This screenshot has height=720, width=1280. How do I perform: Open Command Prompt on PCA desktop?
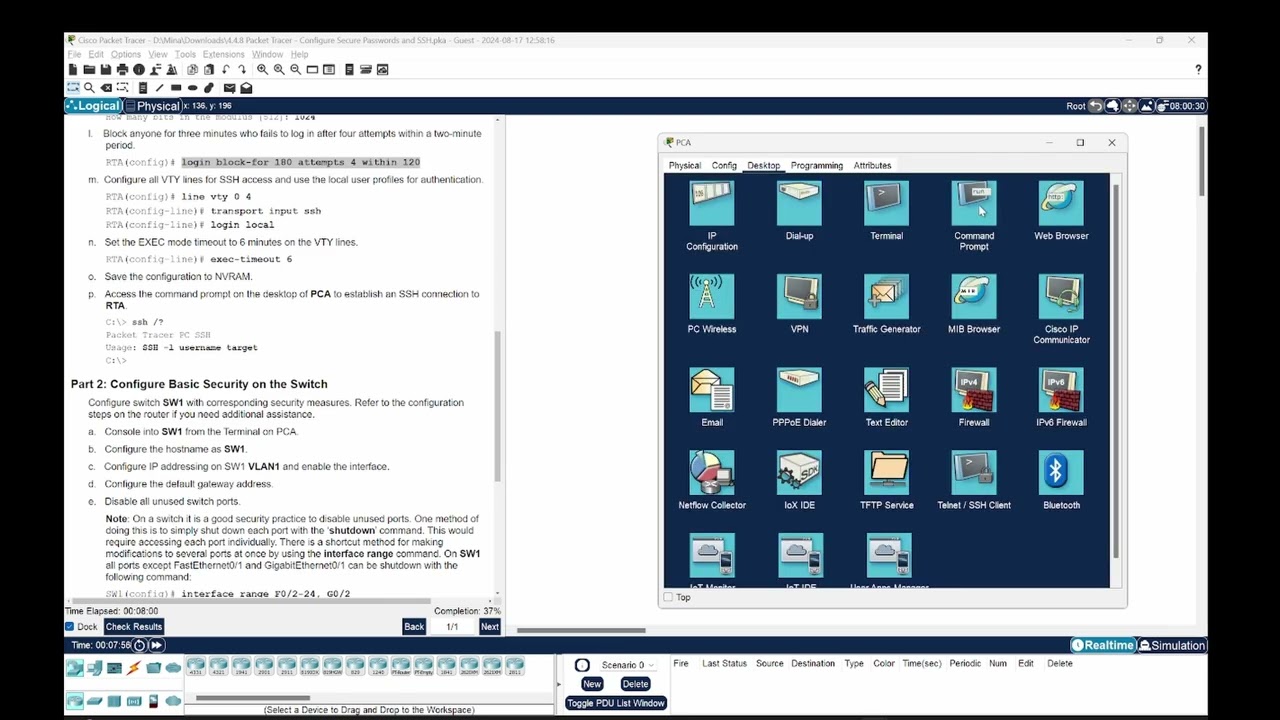973,204
